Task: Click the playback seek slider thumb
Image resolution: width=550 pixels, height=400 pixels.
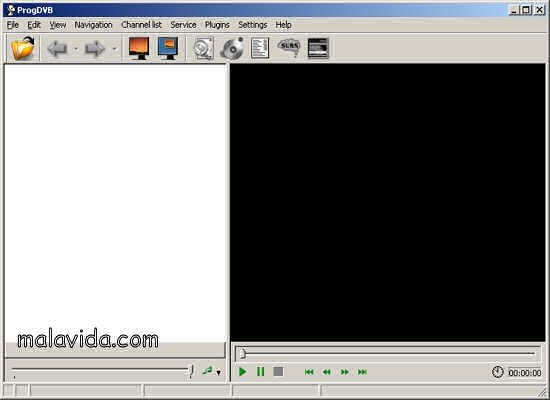Action: [242, 354]
